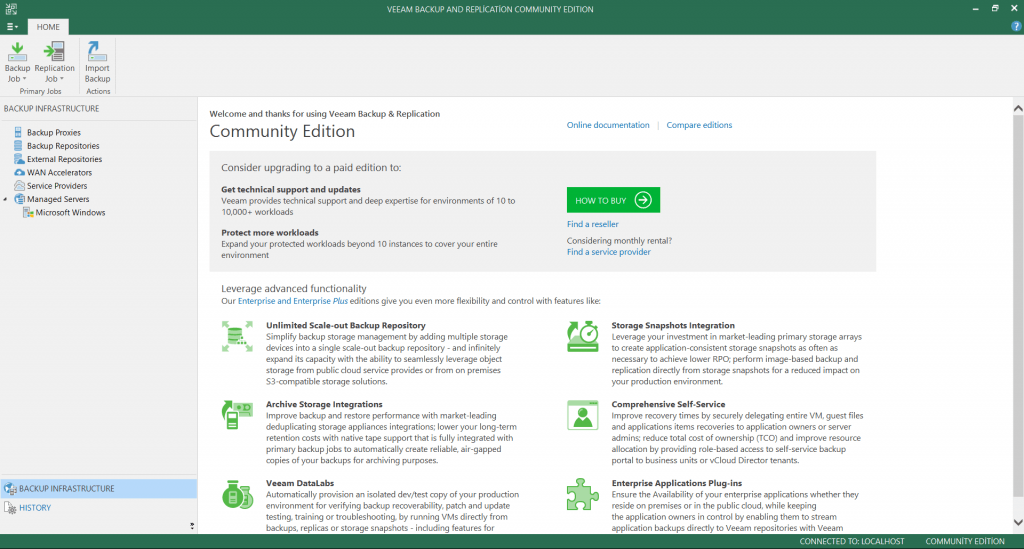Click the Replication Job ribbon icon
This screenshot has height=549, width=1024.
54,53
